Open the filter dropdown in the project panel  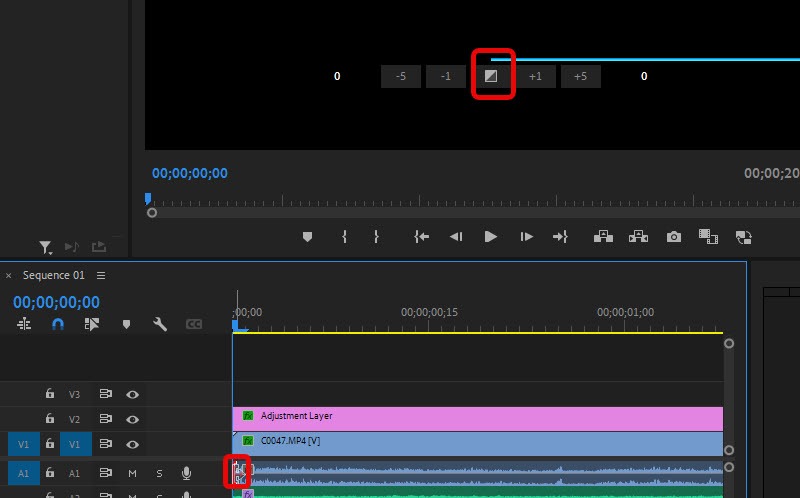(46, 247)
